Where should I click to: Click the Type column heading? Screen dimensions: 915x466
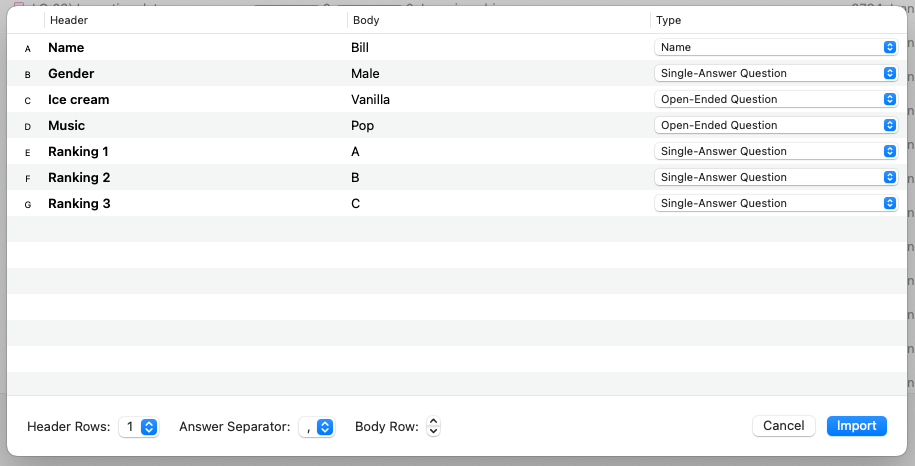pos(668,20)
